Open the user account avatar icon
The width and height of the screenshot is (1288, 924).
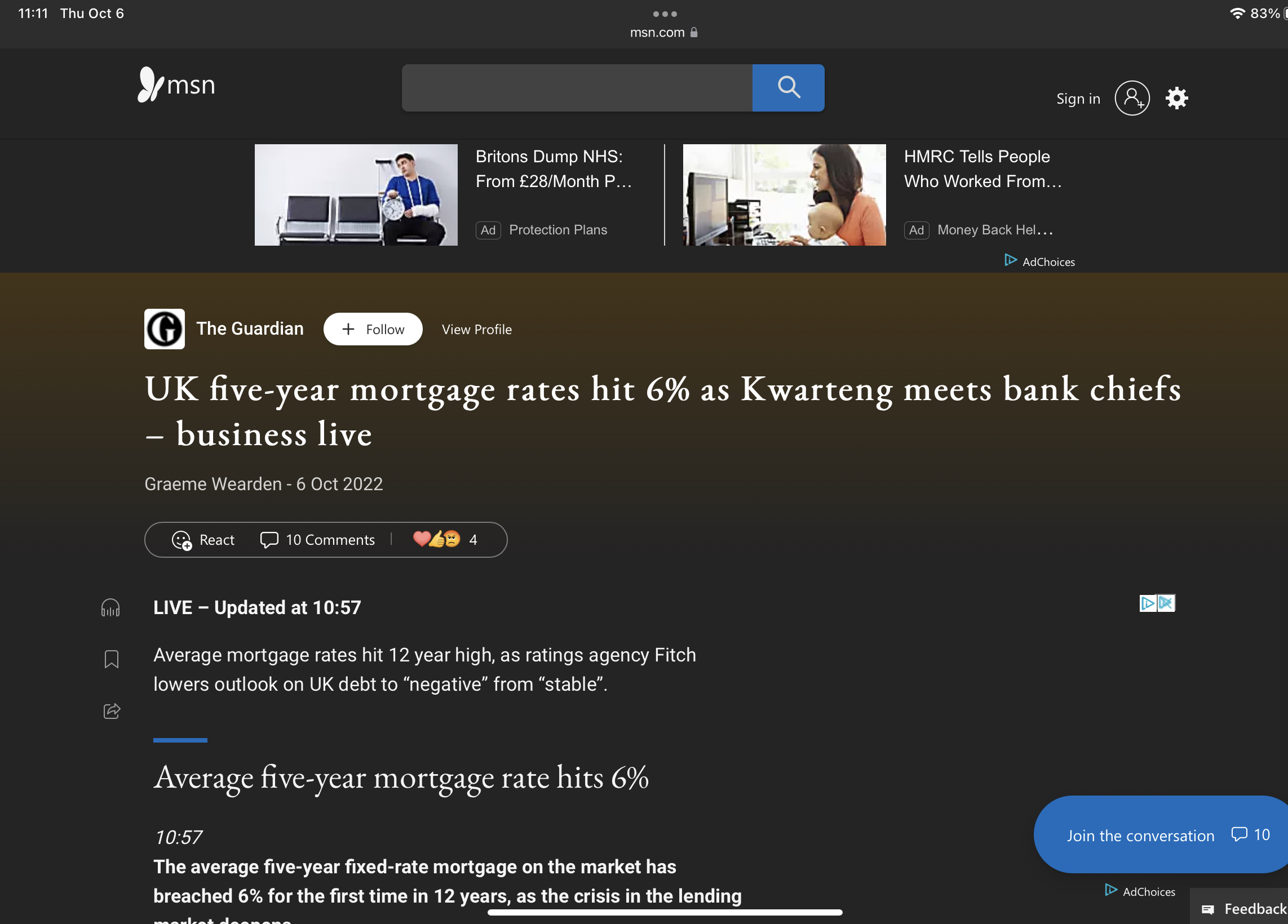tap(1132, 98)
